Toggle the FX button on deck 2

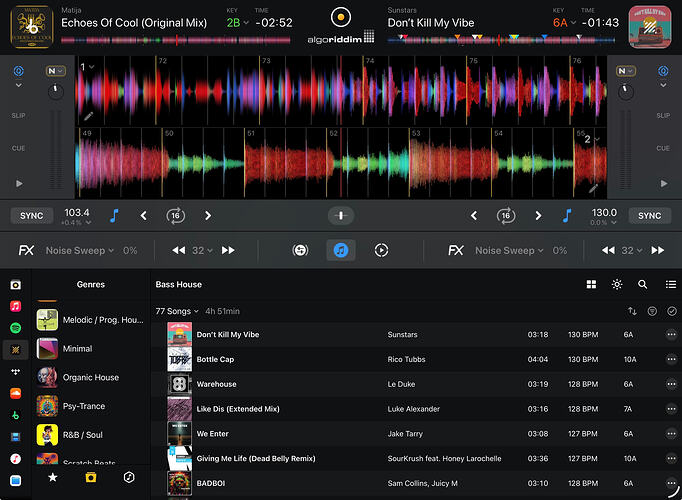pos(456,250)
